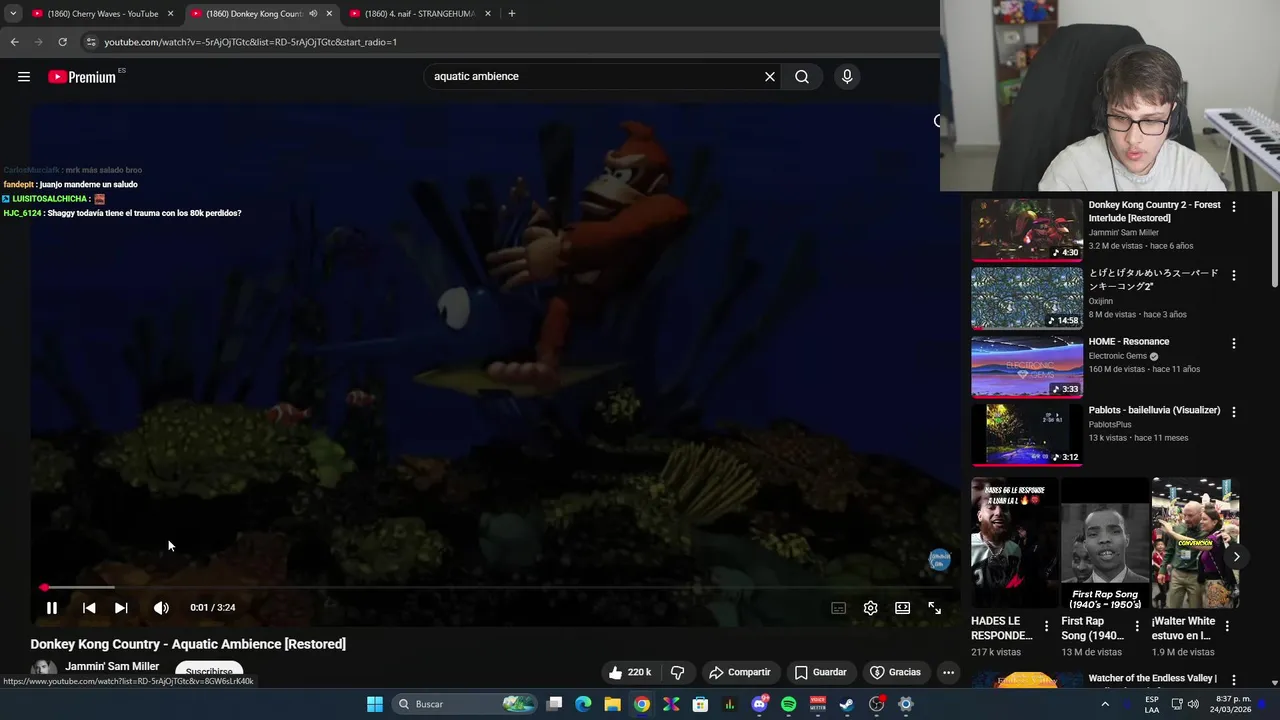The width and height of the screenshot is (1280, 720).
Task: Open options for HADES LE RESPONDE short
Action: coord(1046,627)
